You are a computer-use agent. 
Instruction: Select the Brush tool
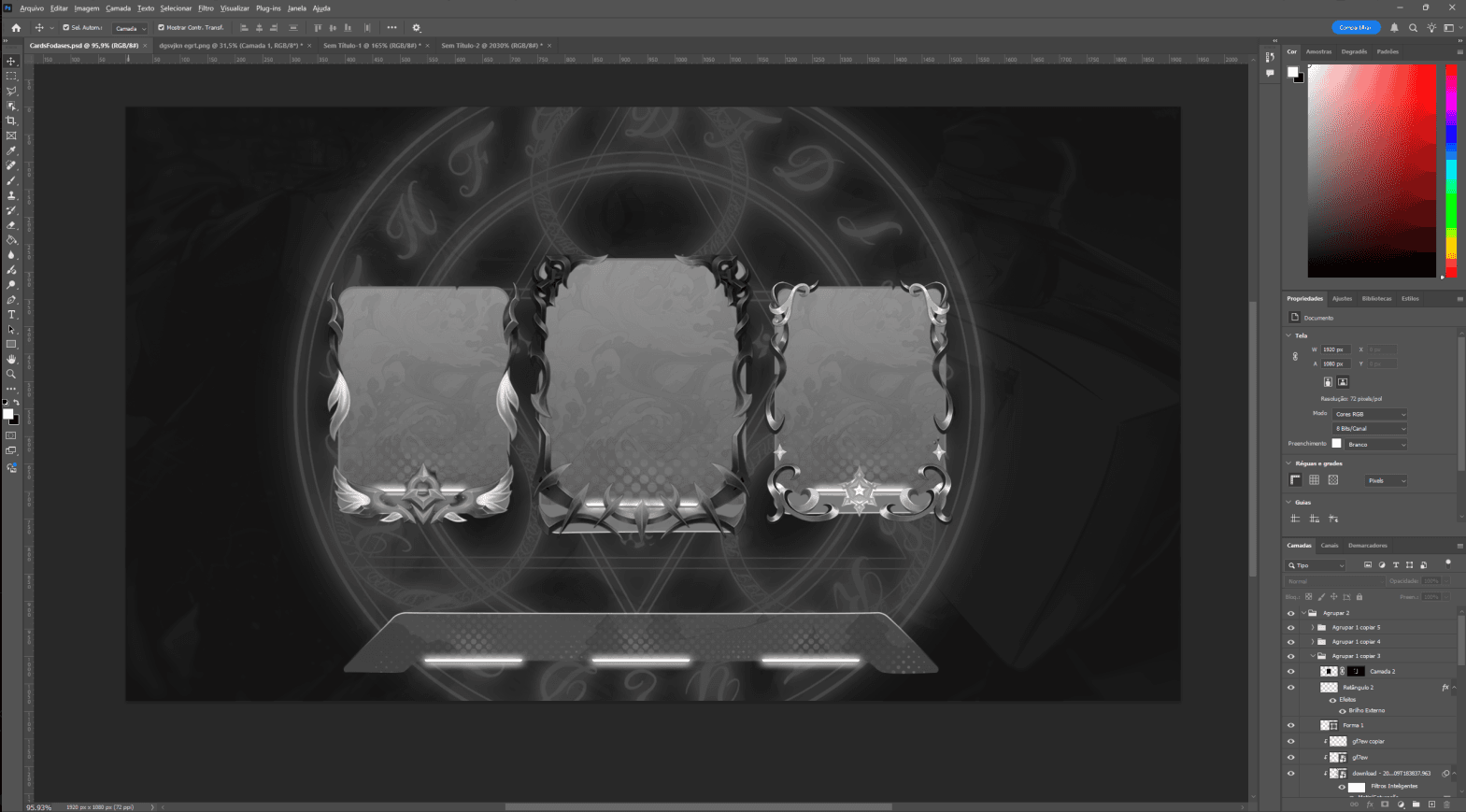coord(11,180)
